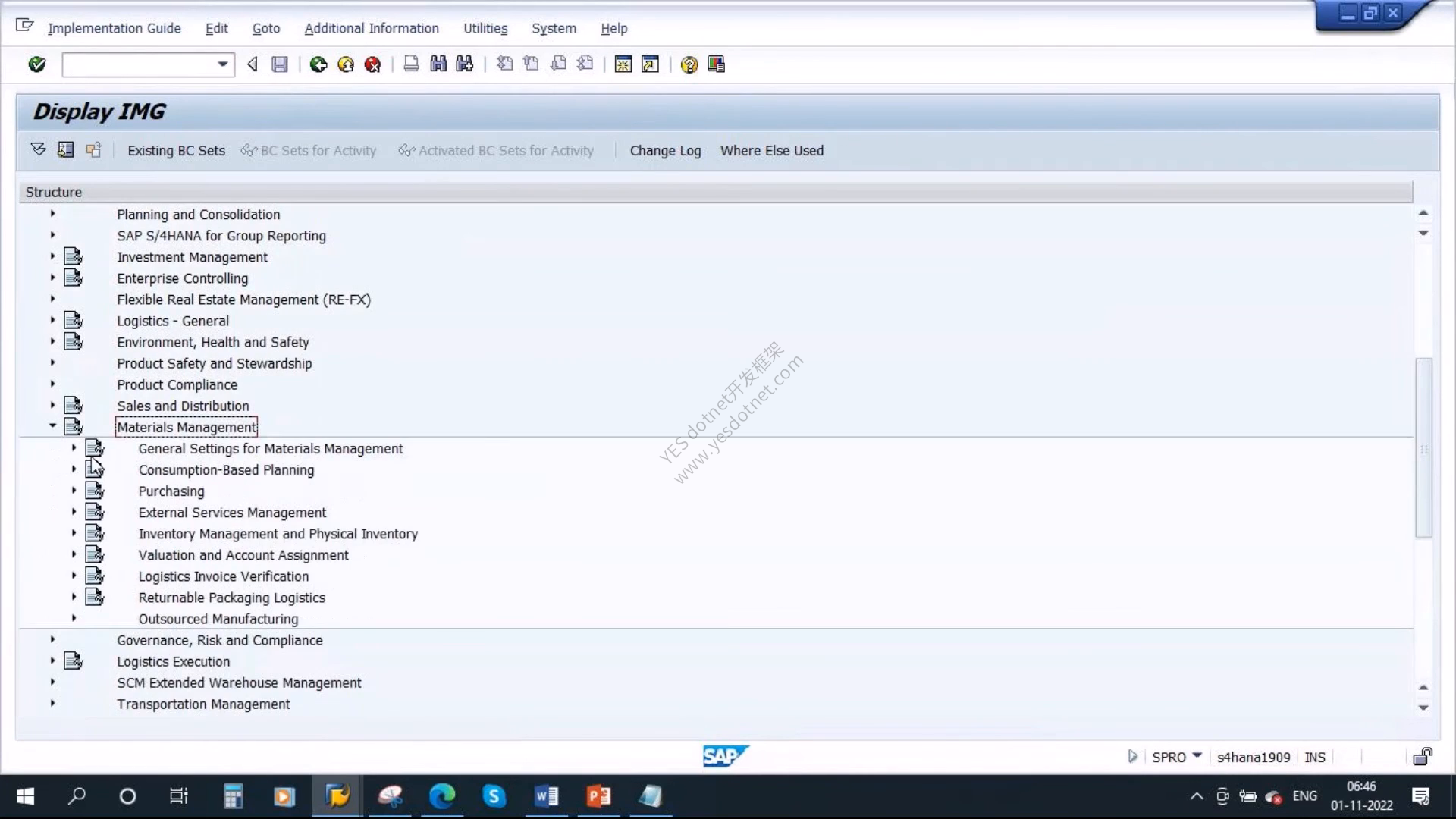
Task: Click the binoculars Find icon
Action: (x=438, y=64)
